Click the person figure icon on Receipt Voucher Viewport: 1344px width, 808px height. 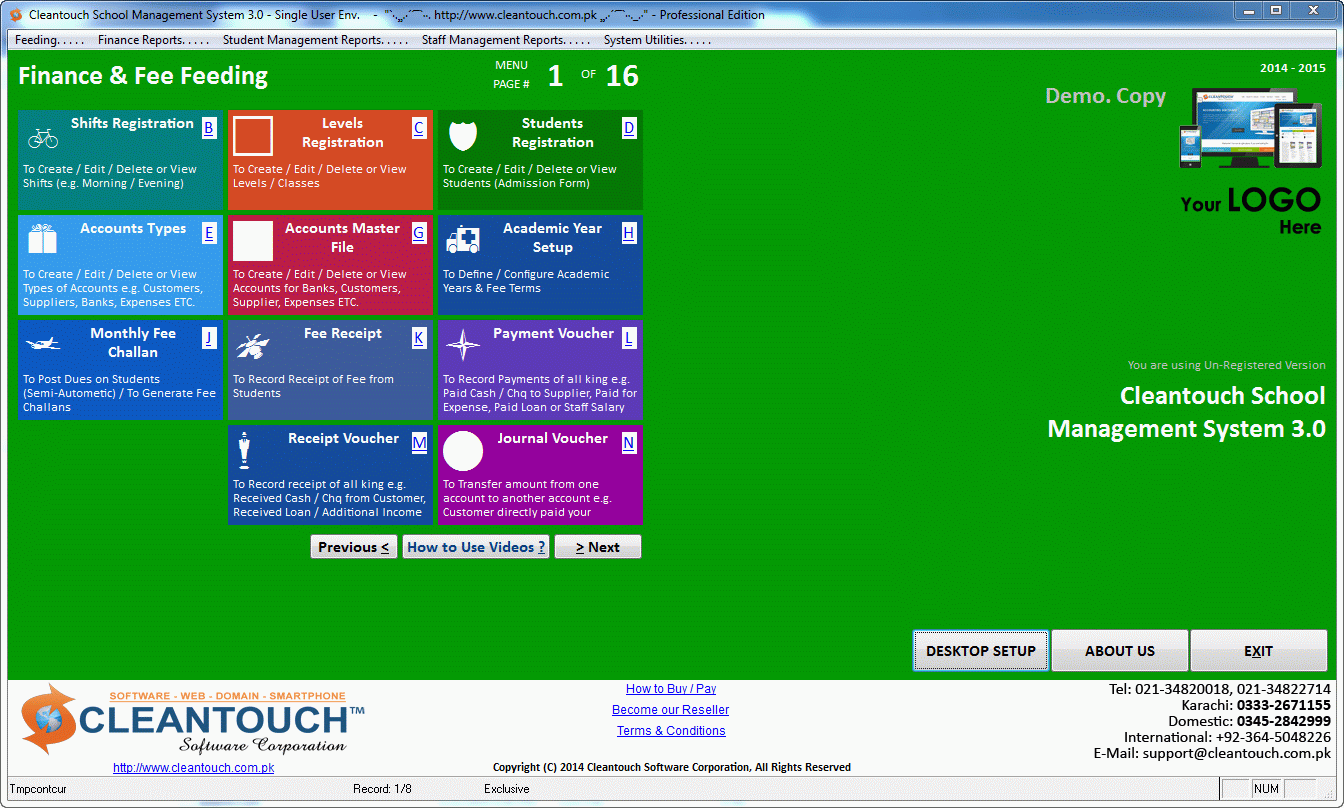(243, 450)
